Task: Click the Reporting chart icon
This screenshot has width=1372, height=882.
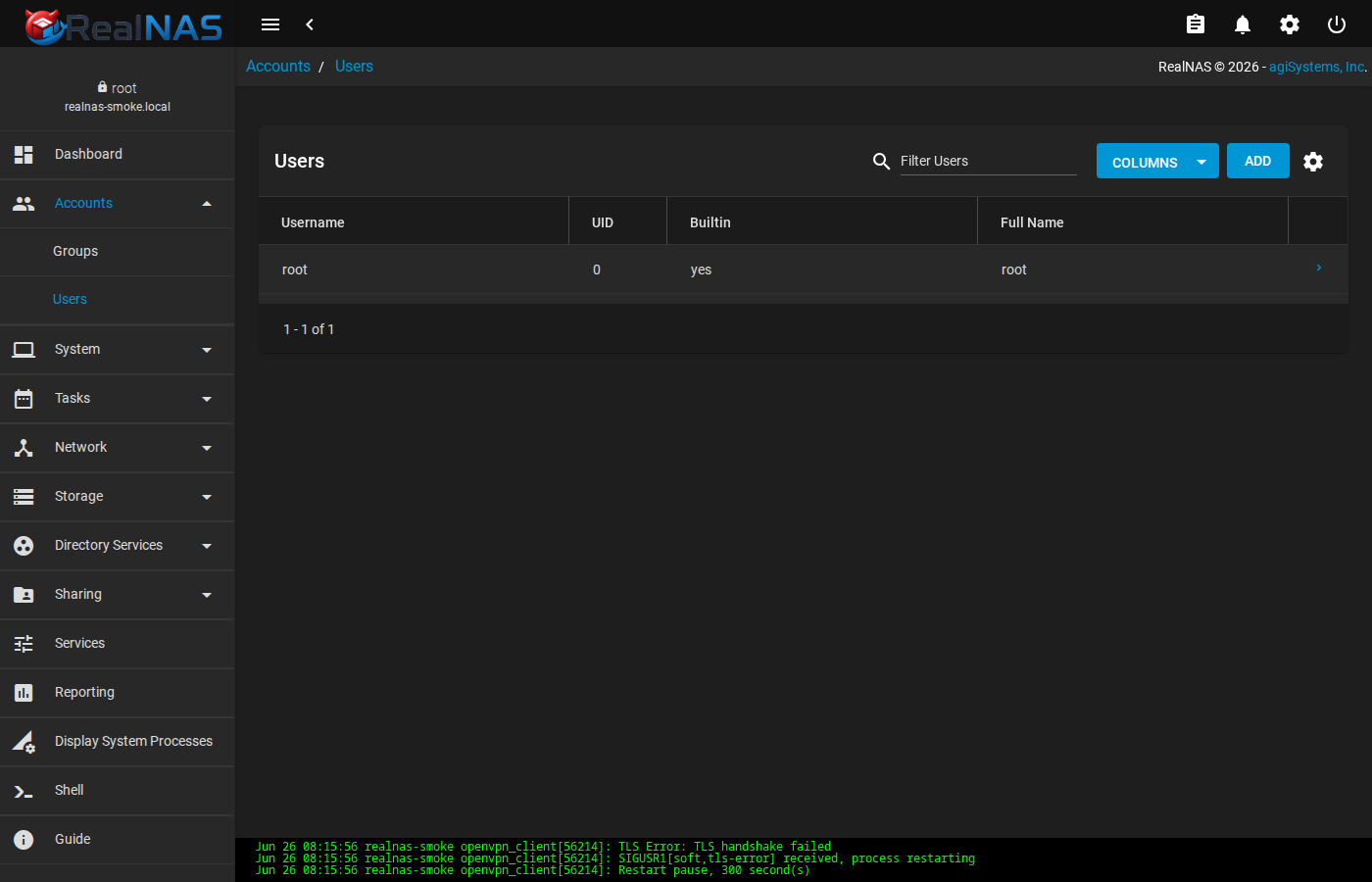Action: coord(24,693)
